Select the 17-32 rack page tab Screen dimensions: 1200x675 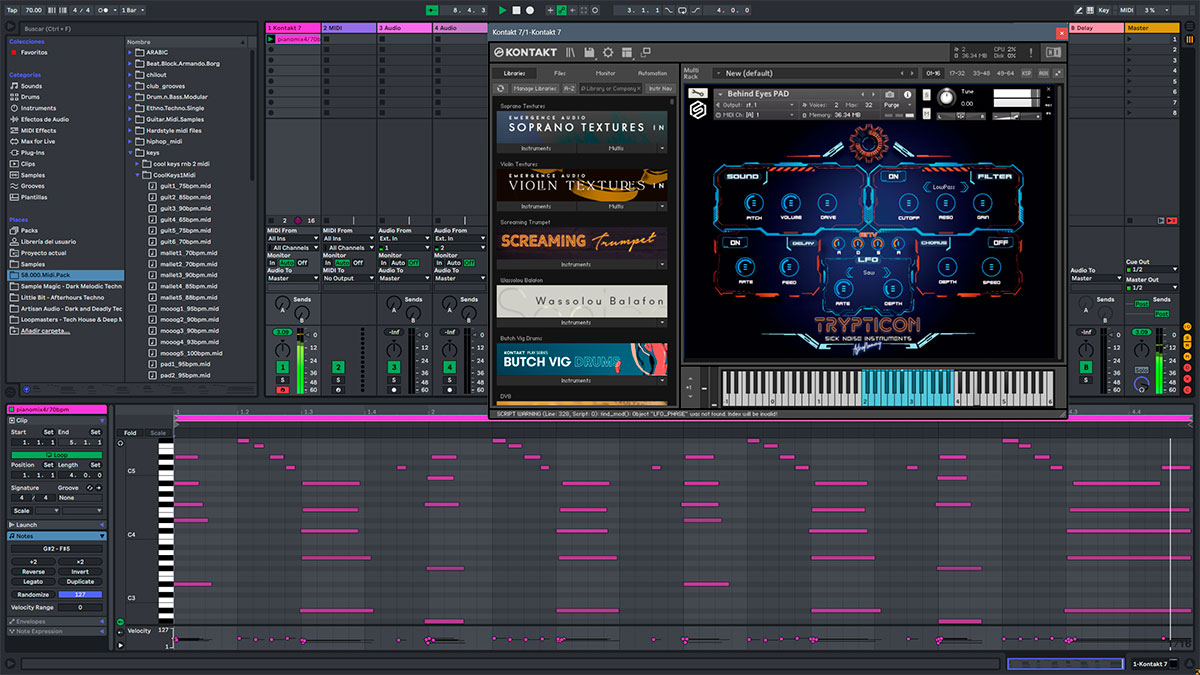tap(957, 73)
